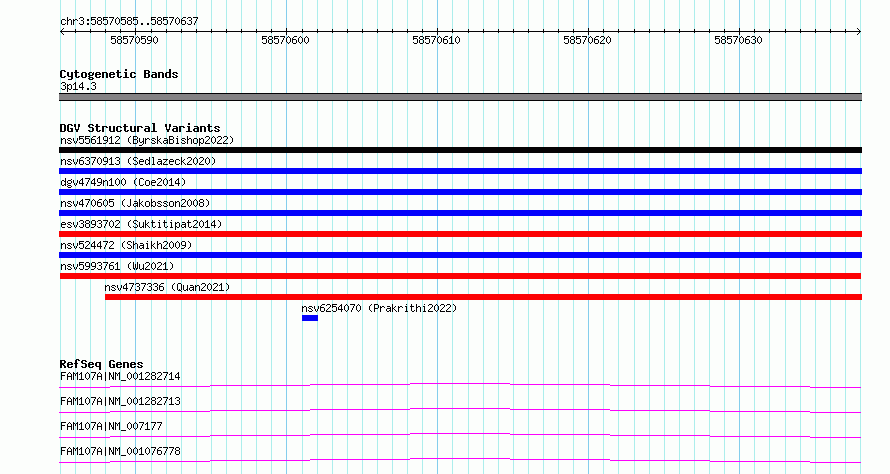Select the black nsv5561912 variant bar
Screen dimensions: 890x474
point(460,150)
